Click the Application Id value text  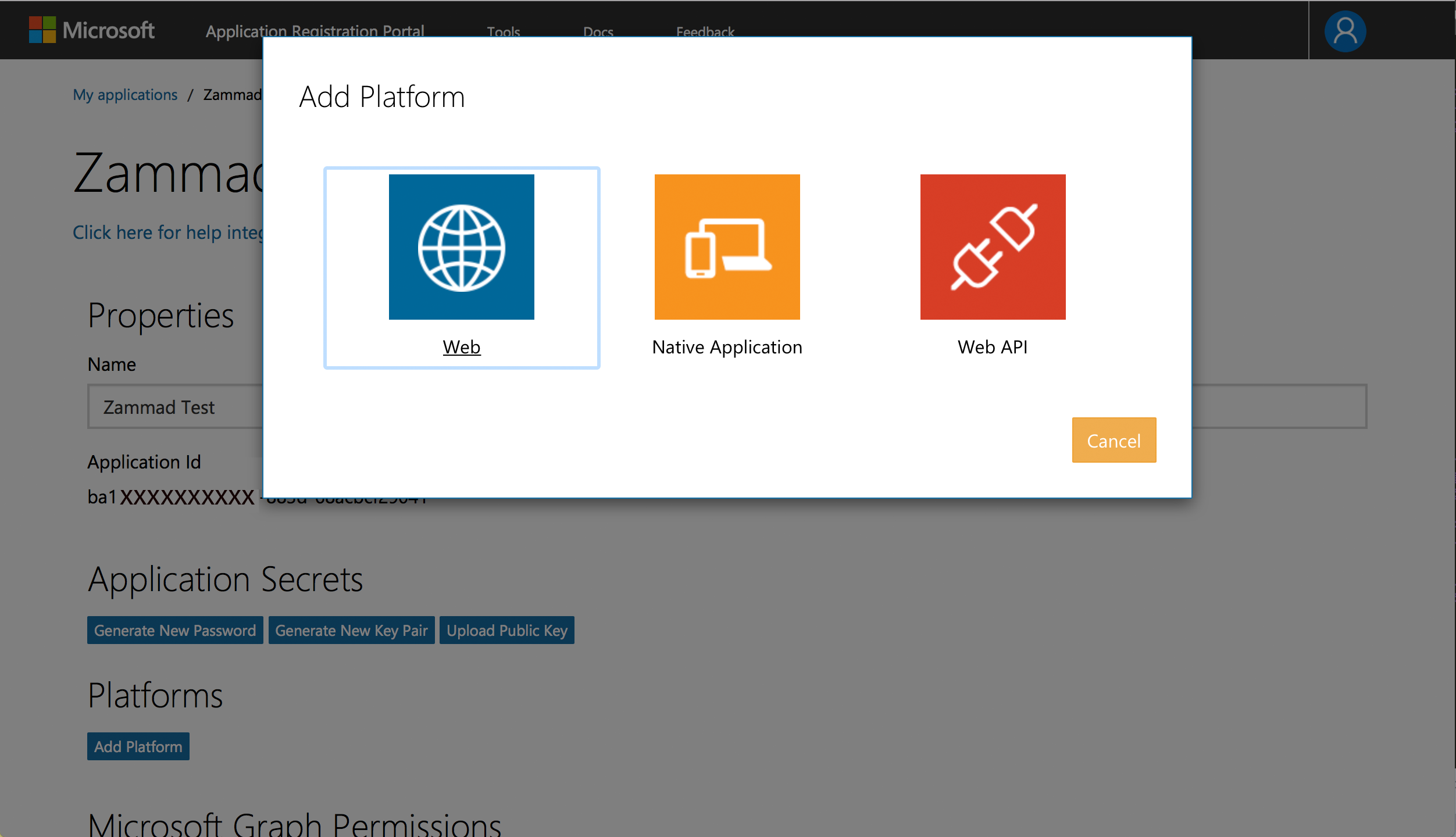point(257,497)
